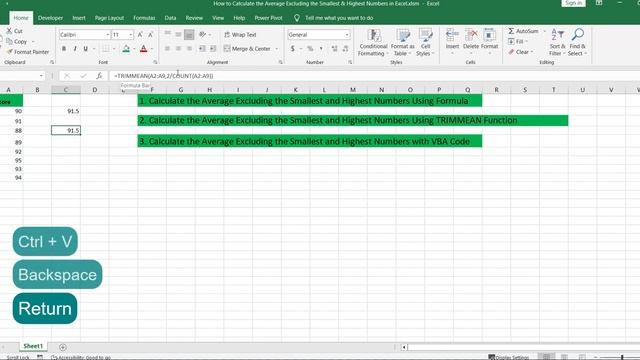Click the Sign in button
Viewport: 640px width, 360px height.
coord(573,3)
